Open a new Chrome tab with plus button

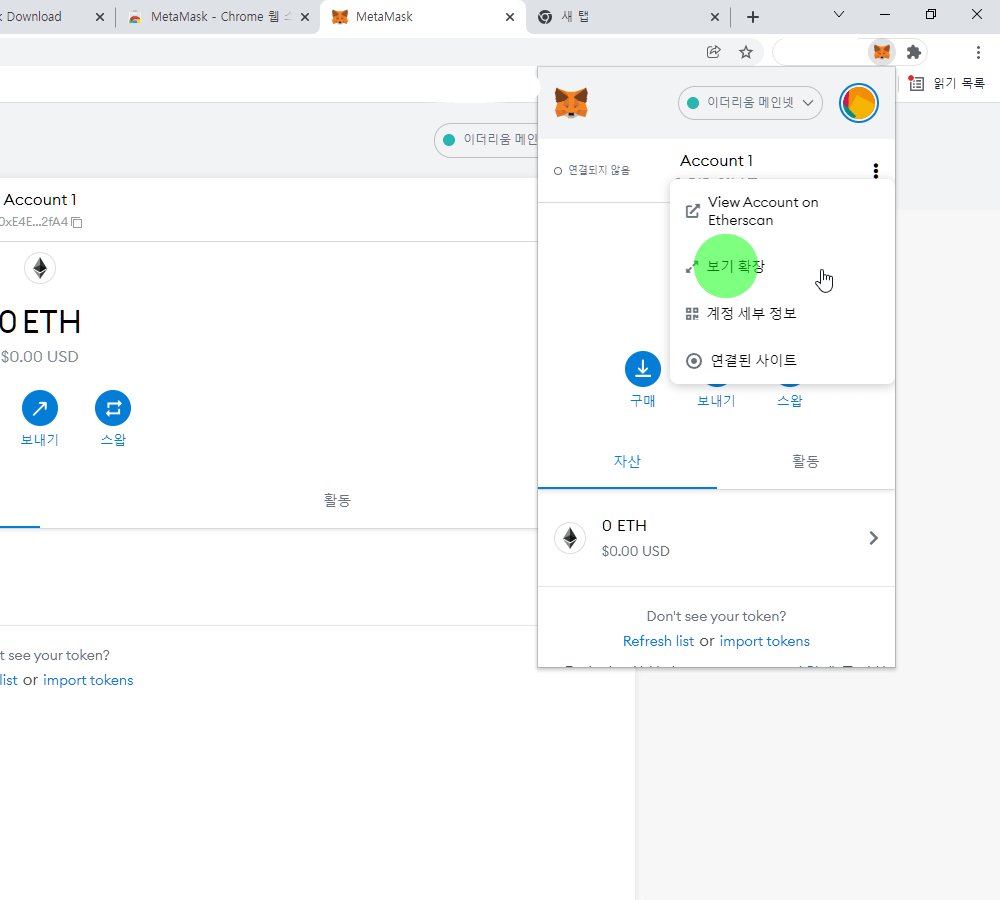[x=753, y=17]
